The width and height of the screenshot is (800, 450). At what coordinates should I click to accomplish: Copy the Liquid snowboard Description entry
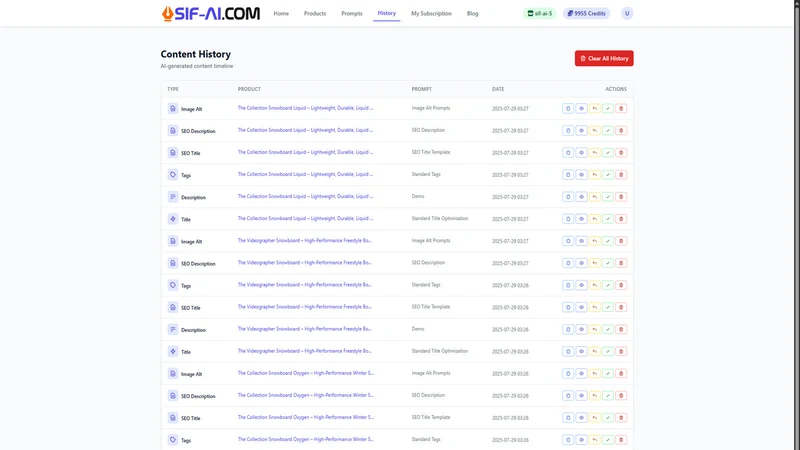(x=568, y=197)
